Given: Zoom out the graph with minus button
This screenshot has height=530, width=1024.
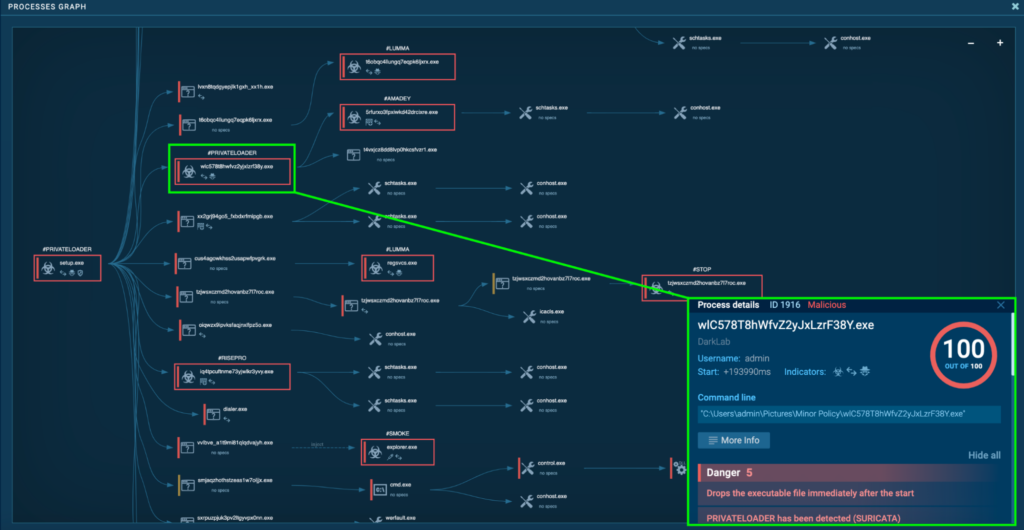Looking at the screenshot, I should pos(969,43).
